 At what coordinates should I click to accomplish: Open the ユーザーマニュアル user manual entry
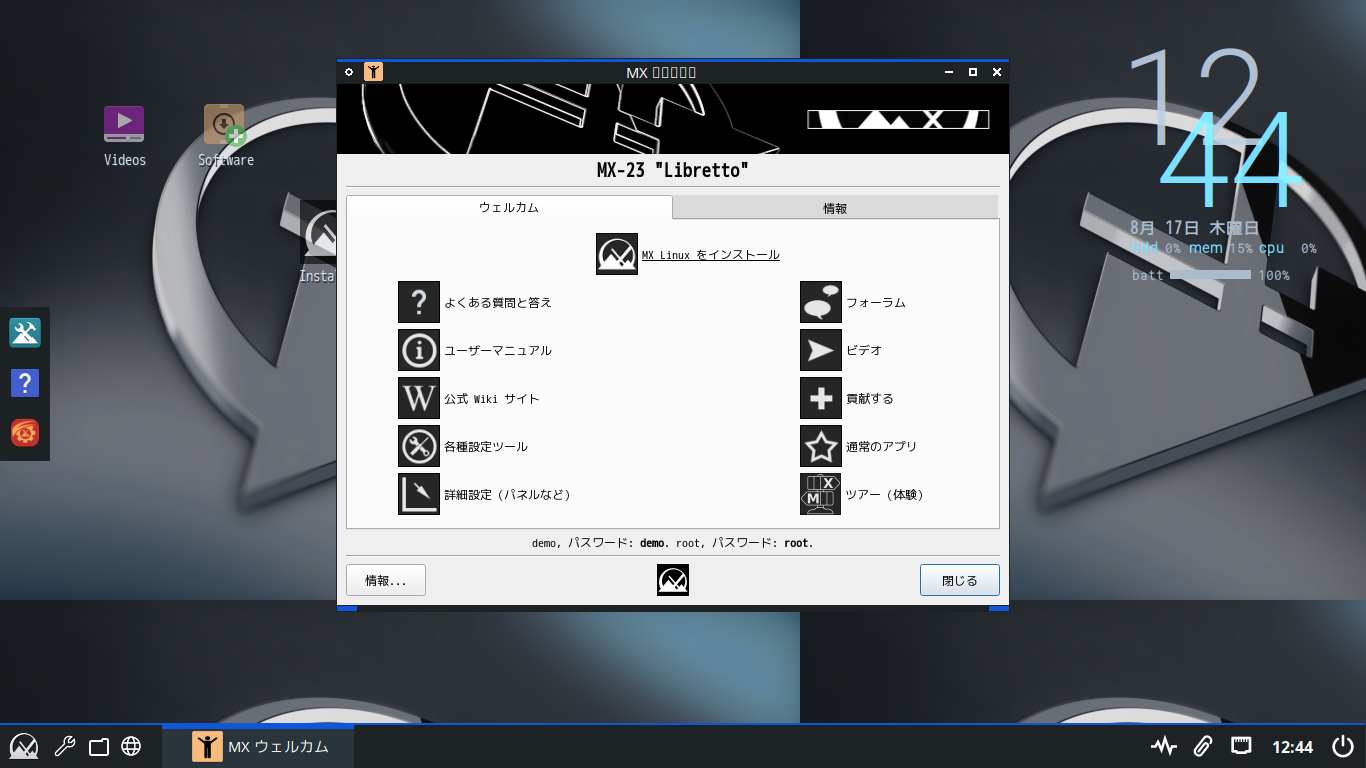[x=475, y=350]
